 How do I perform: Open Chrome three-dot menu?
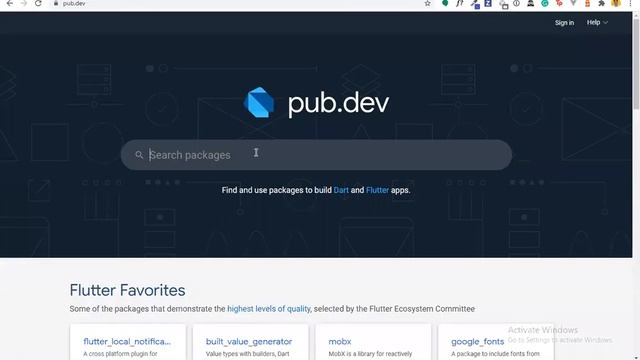pyautogui.click(x=630, y=3)
